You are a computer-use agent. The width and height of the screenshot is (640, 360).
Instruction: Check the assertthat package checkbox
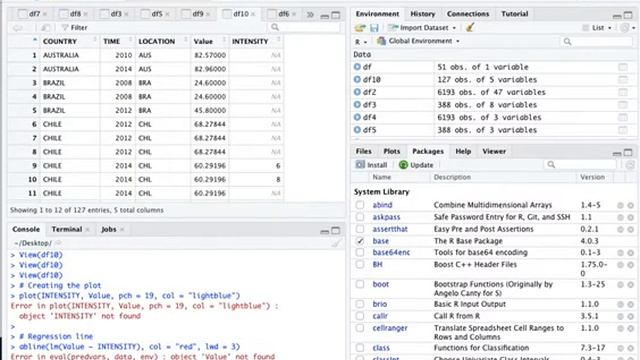click(x=360, y=229)
